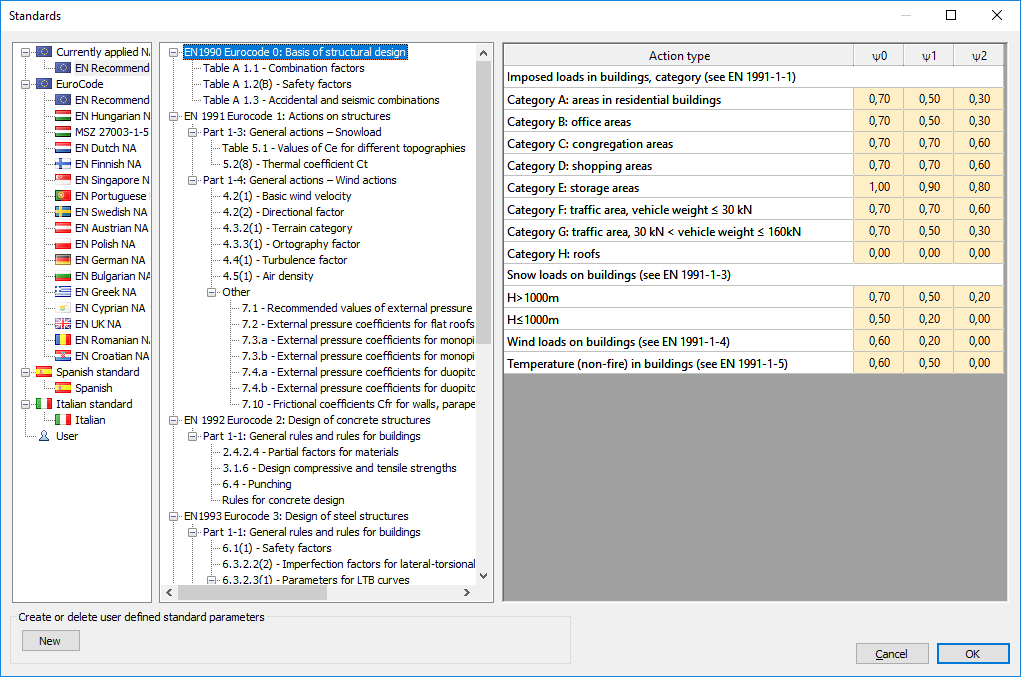Click the EN Bulgarian NA flag icon
The height and width of the screenshot is (677, 1021).
click(x=63, y=276)
